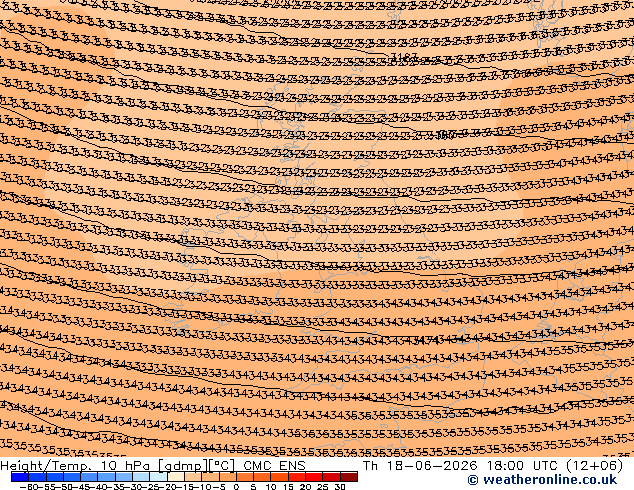Click the '30' legend scale value

340,487
